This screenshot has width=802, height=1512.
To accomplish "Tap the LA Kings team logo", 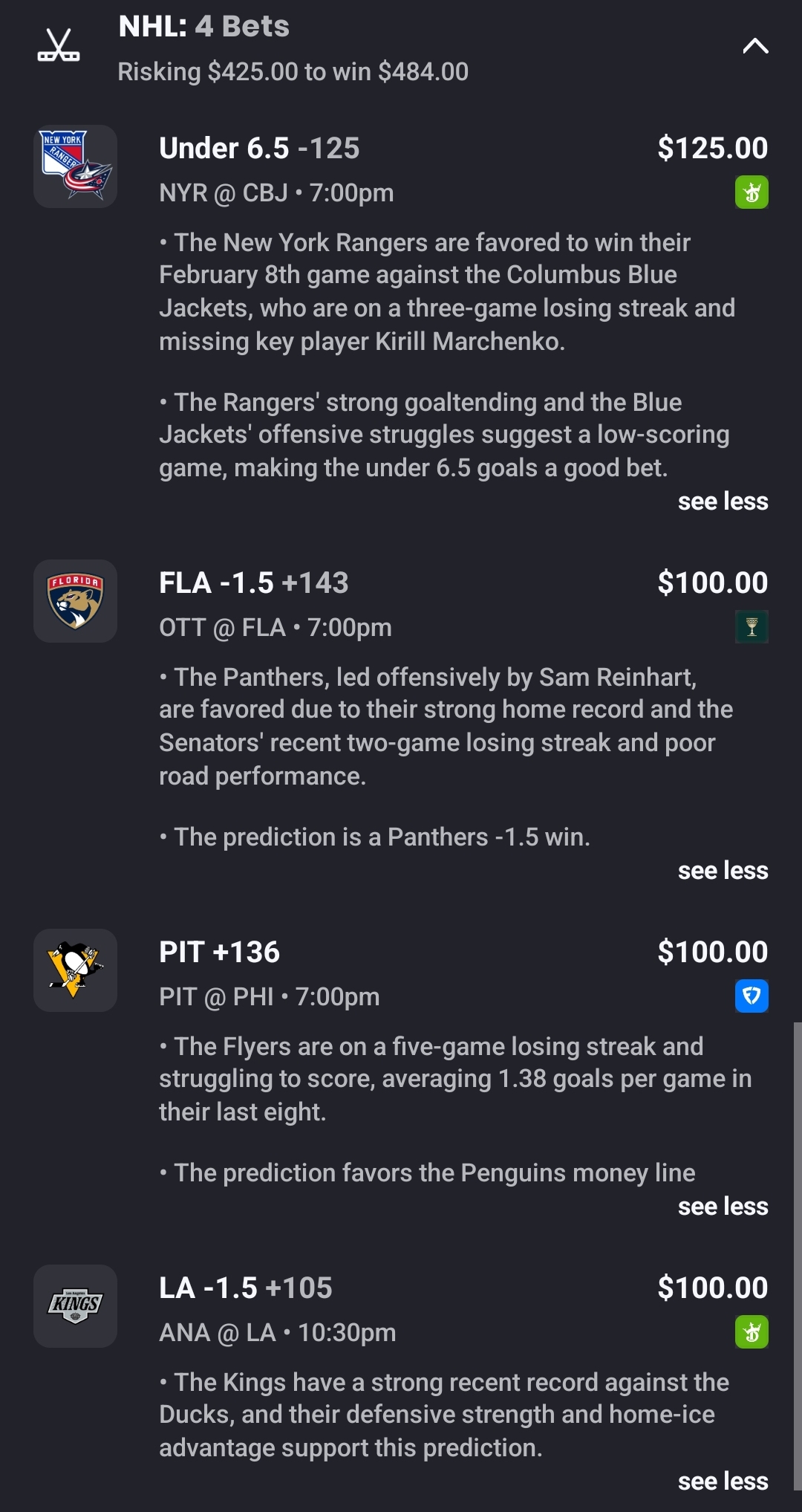I will 75,1306.
